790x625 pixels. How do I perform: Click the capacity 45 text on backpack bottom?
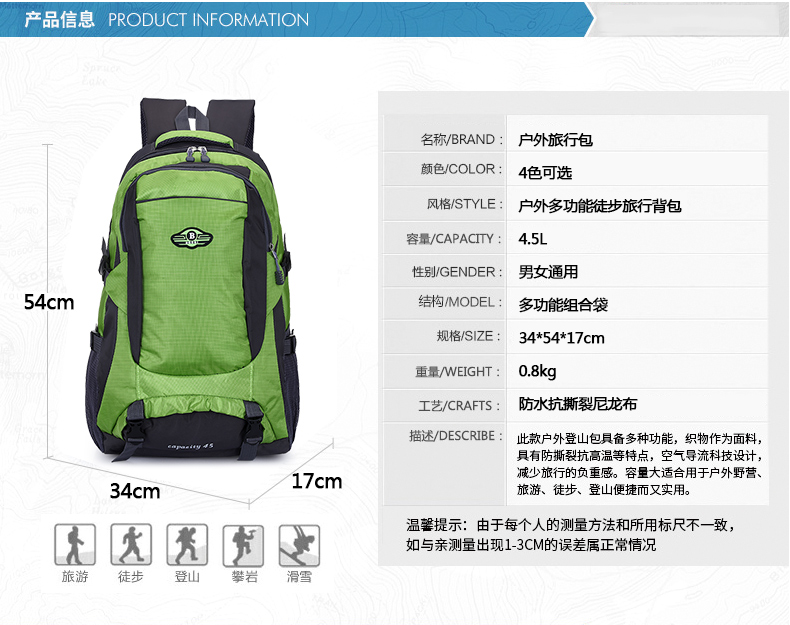coord(190,446)
